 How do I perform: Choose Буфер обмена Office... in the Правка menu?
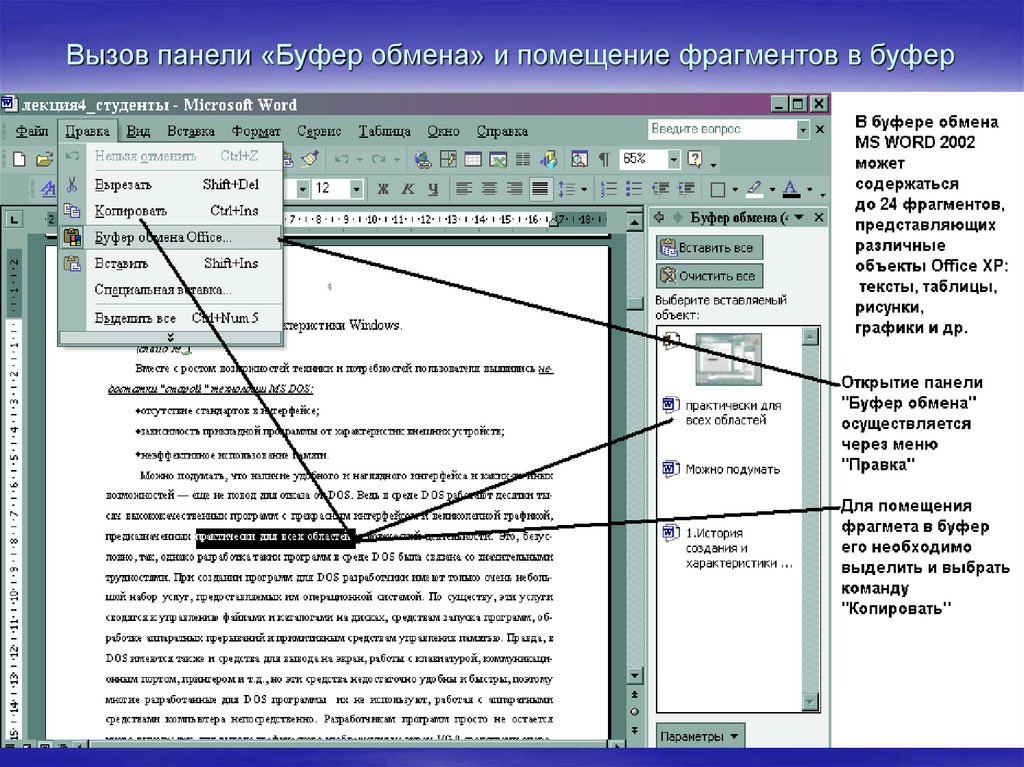click(170, 237)
